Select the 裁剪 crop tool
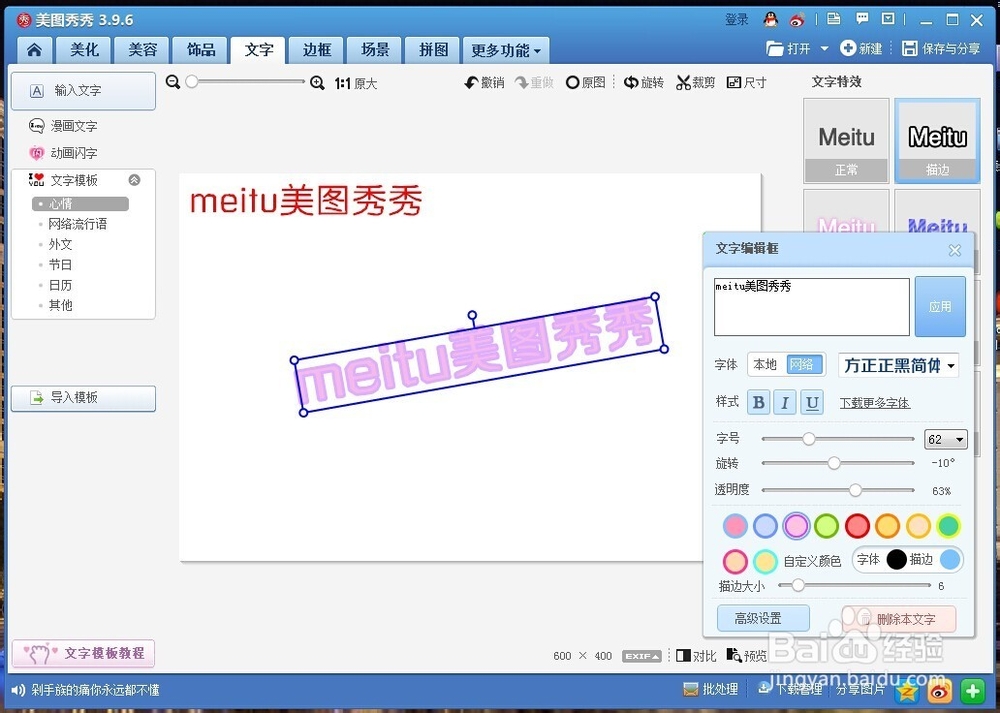 coord(695,82)
